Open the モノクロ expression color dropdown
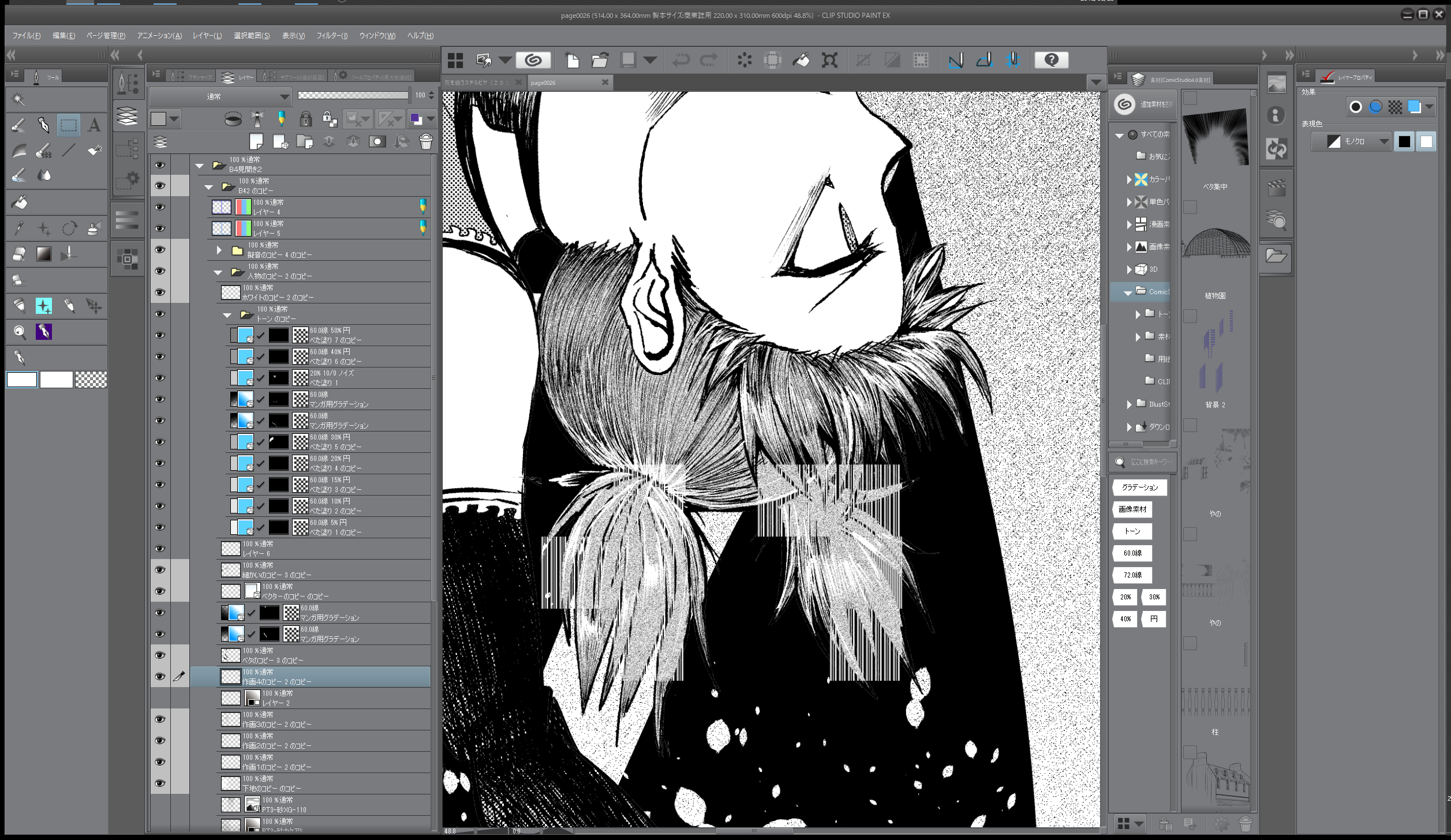 (x=1351, y=141)
